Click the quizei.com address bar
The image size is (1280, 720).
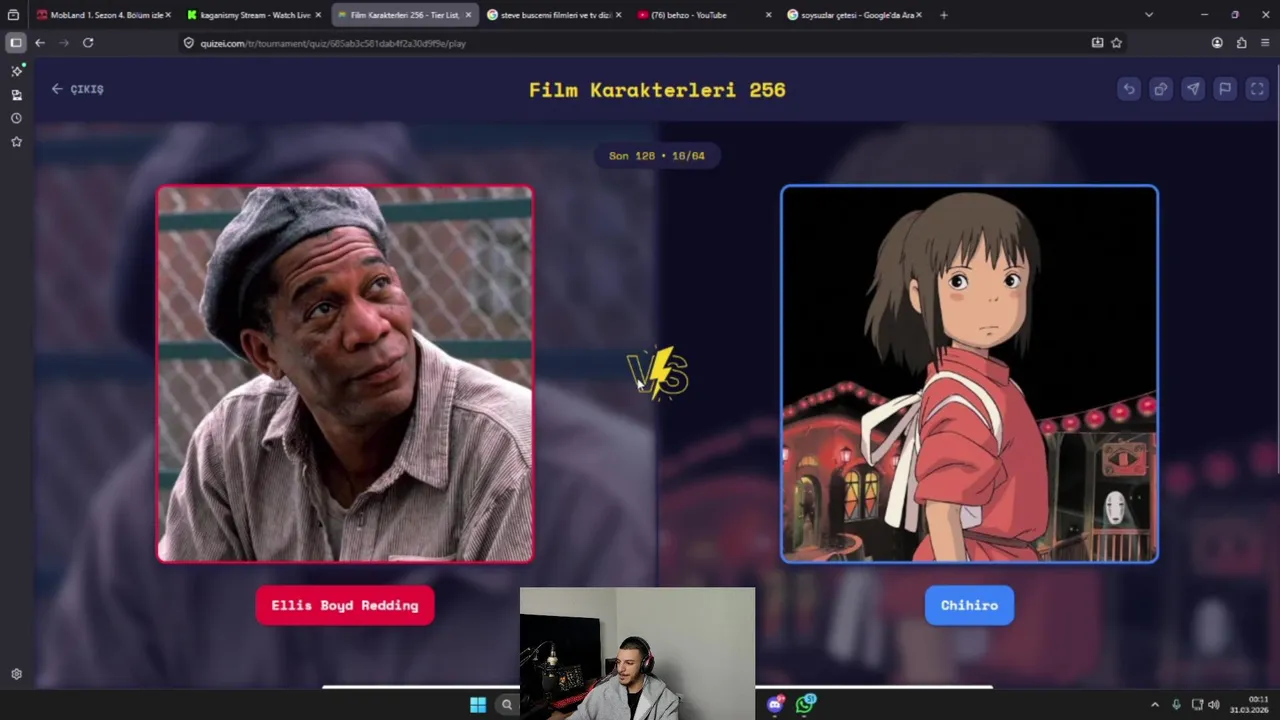[x=640, y=43]
